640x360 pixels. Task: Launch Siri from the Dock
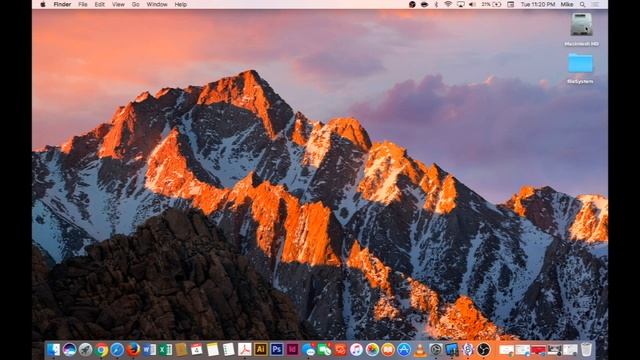click(69, 350)
